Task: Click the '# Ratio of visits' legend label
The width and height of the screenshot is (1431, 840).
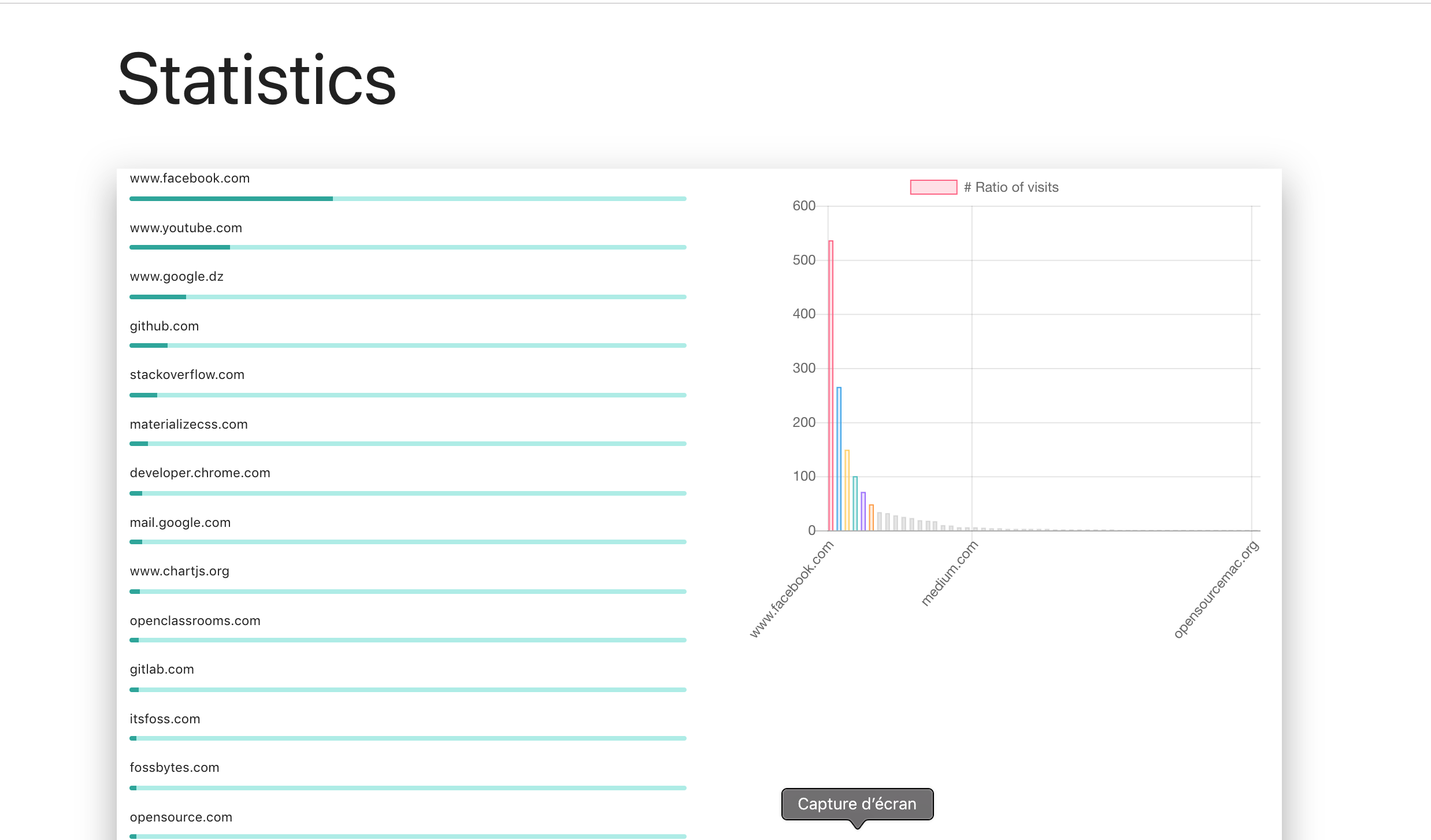Action: point(1011,187)
